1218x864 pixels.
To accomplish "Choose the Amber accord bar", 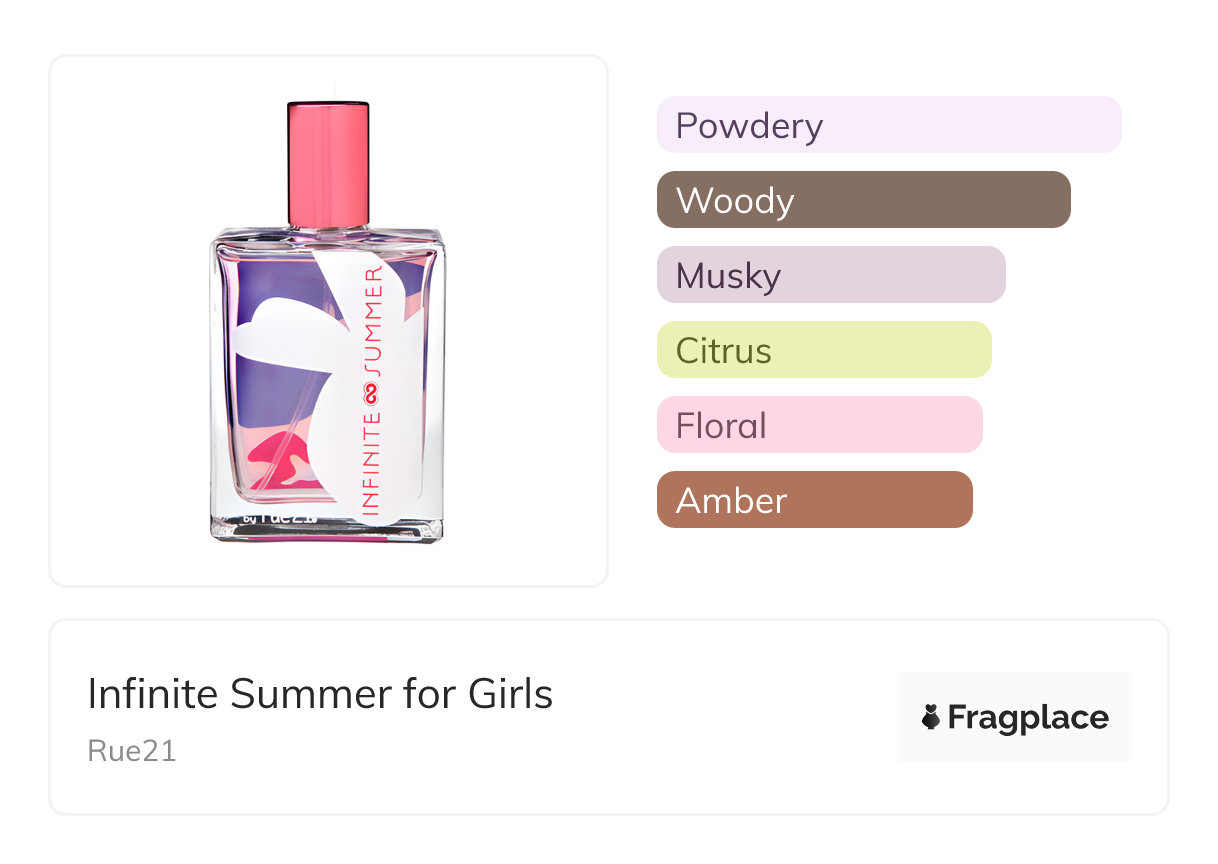I will click(814, 500).
